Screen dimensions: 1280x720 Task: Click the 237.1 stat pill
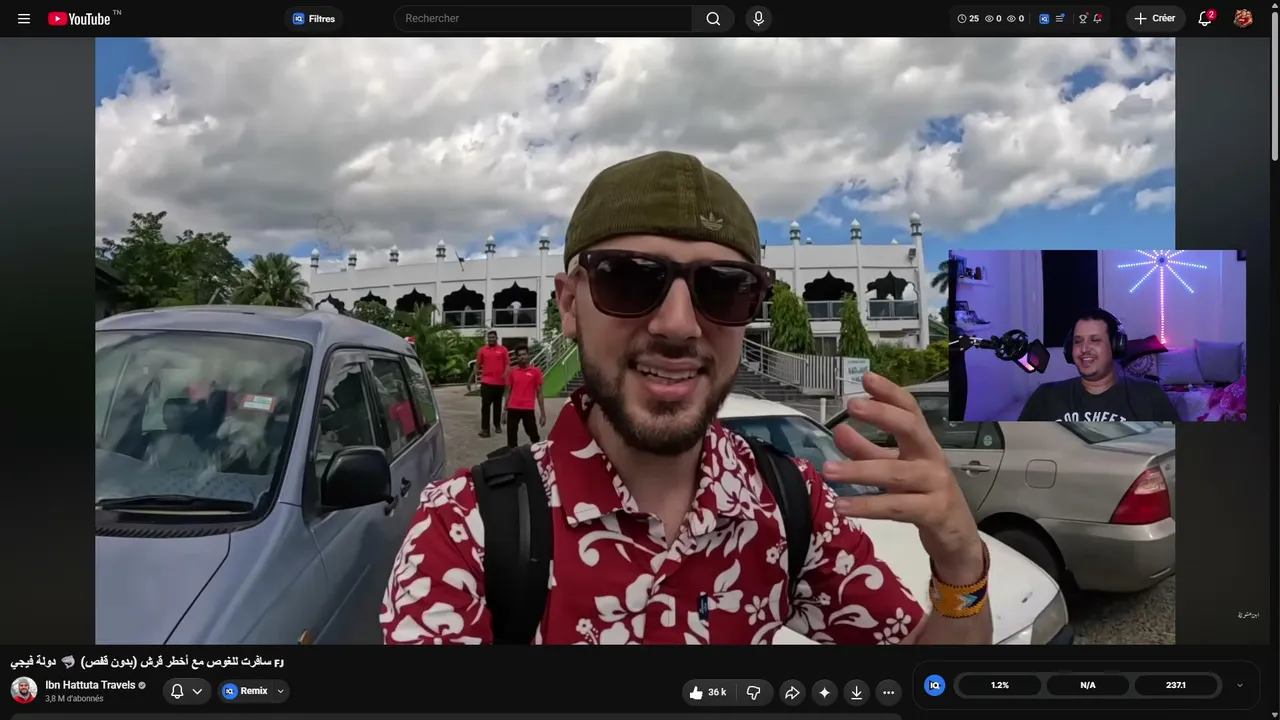pos(1176,685)
